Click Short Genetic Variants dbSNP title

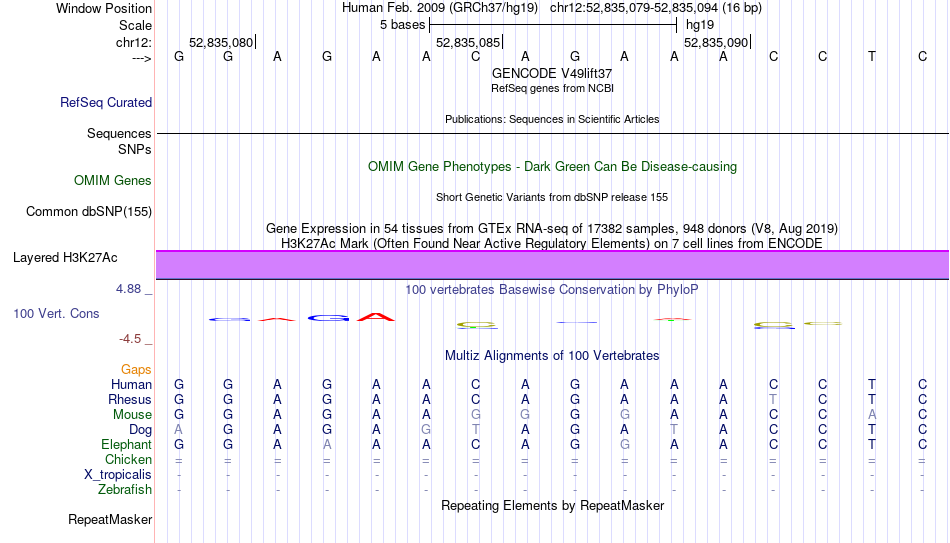click(552, 198)
